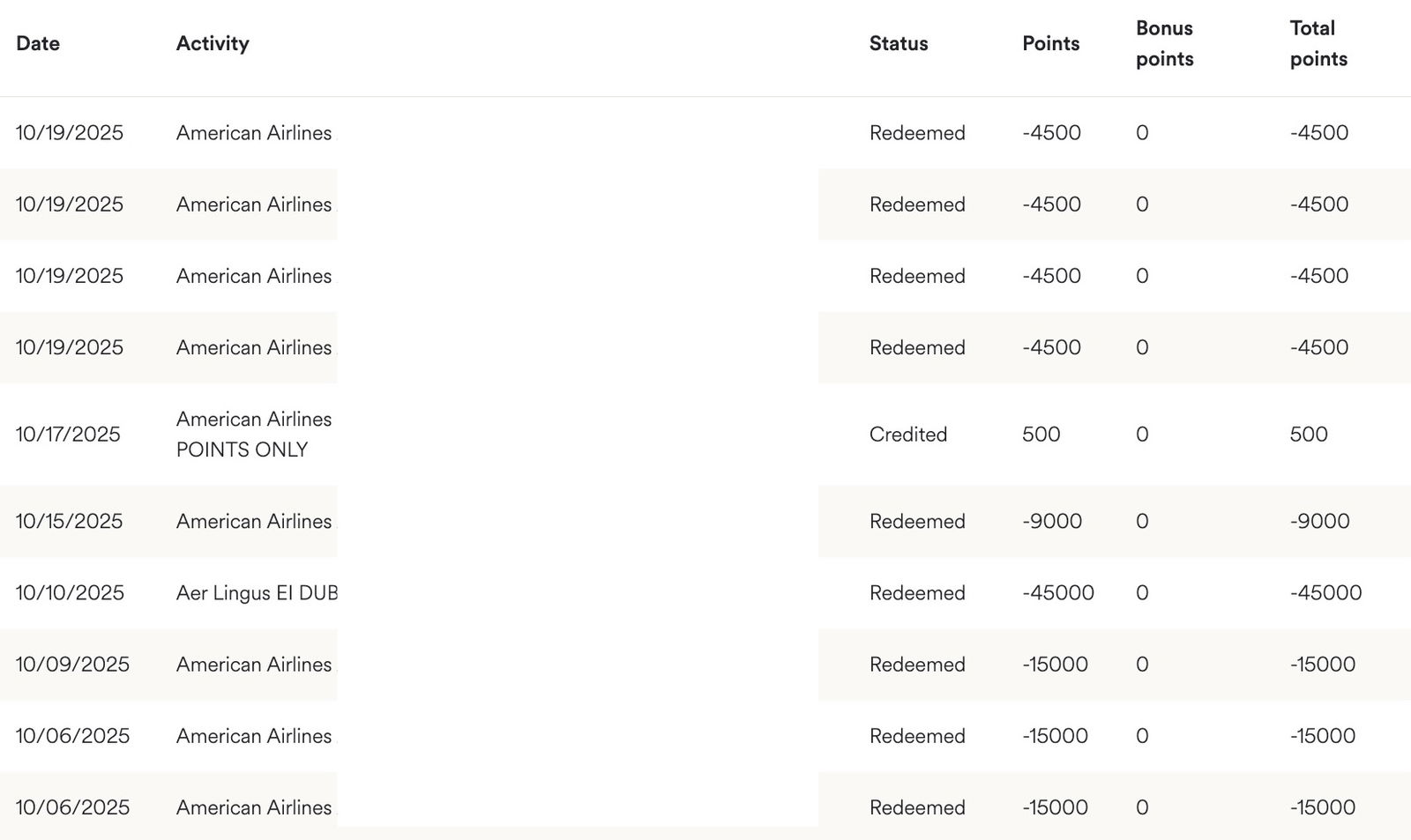Click the Total points column header
The width and height of the screenshot is (1411, 840).
tap(1318, 43)
